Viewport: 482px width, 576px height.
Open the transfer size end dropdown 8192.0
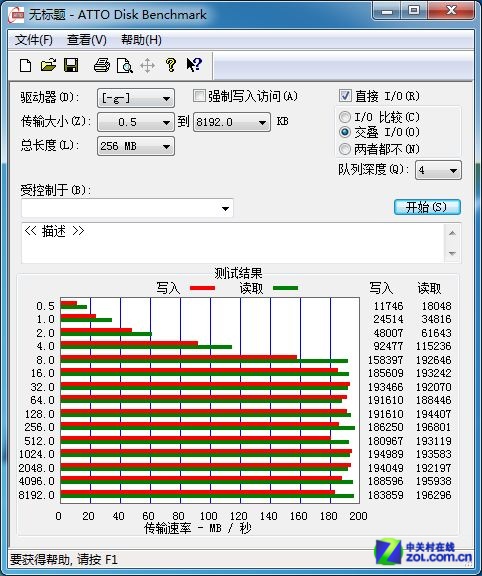(232, 122)
